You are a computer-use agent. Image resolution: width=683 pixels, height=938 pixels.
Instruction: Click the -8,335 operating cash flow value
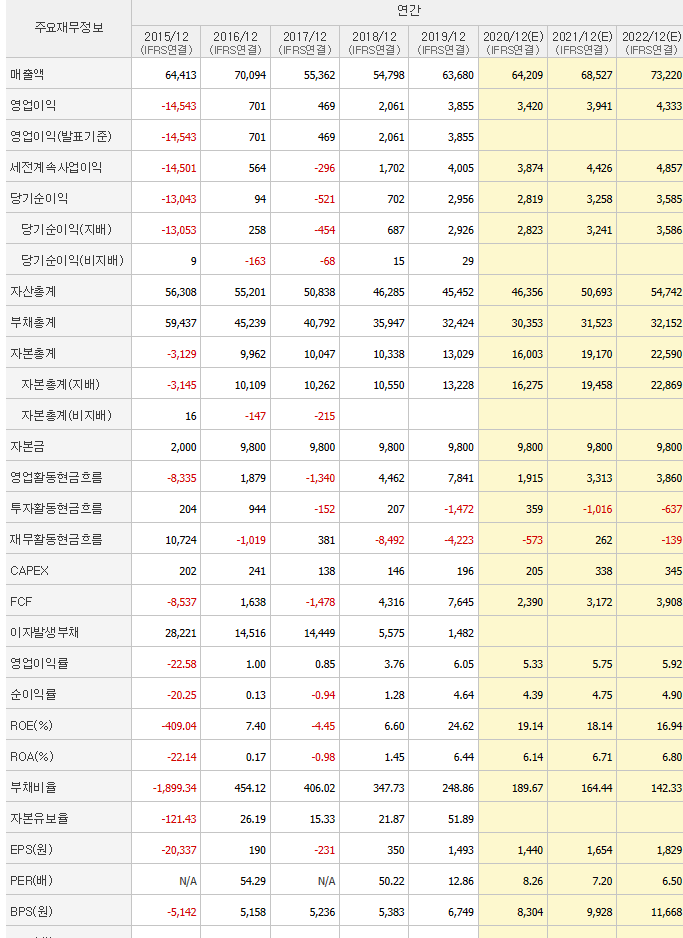pyautogui.click(x=181, y=479)
